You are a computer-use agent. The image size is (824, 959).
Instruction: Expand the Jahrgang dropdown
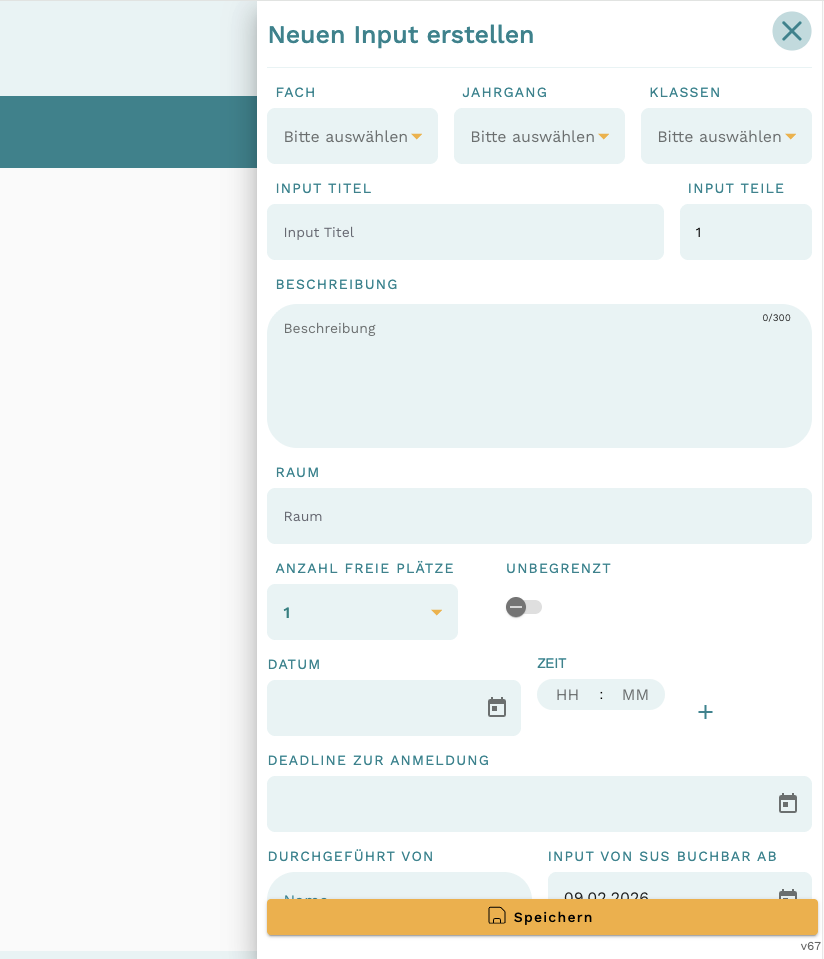[x=539, y=137]
